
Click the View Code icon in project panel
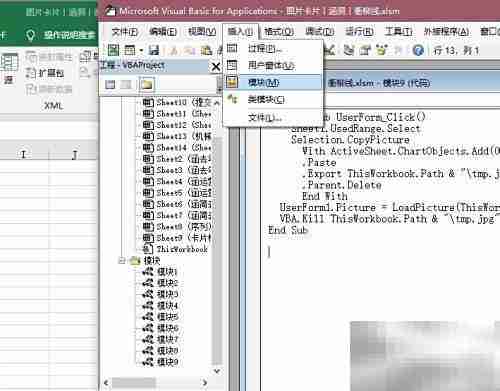[x=110, y=84]
